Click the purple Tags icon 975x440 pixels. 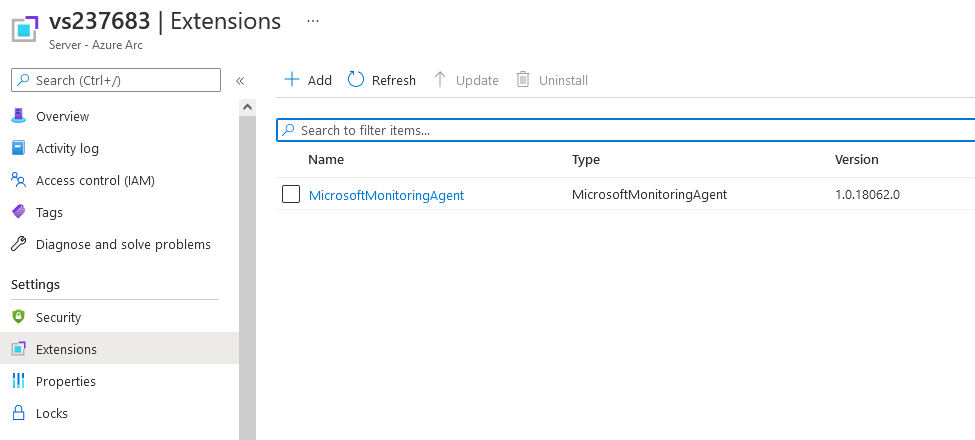pos(19,212)
